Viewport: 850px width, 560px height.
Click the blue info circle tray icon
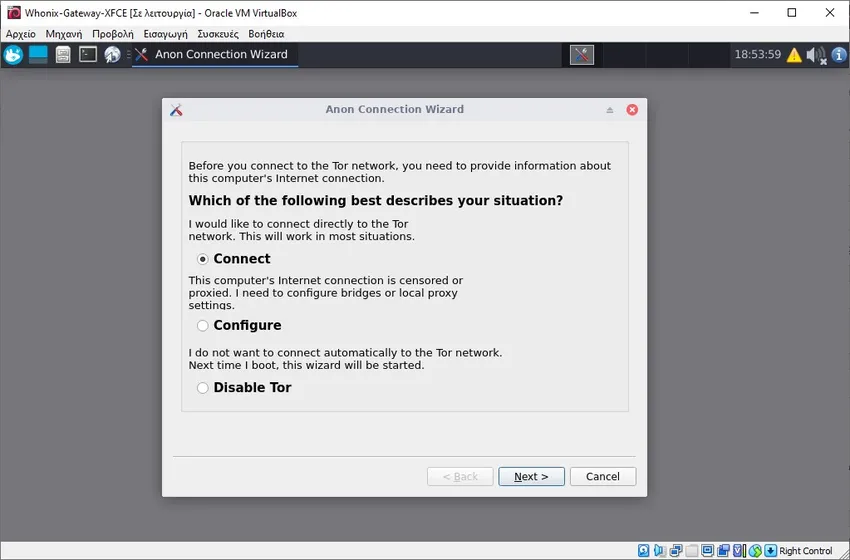(x=839, y=55)
